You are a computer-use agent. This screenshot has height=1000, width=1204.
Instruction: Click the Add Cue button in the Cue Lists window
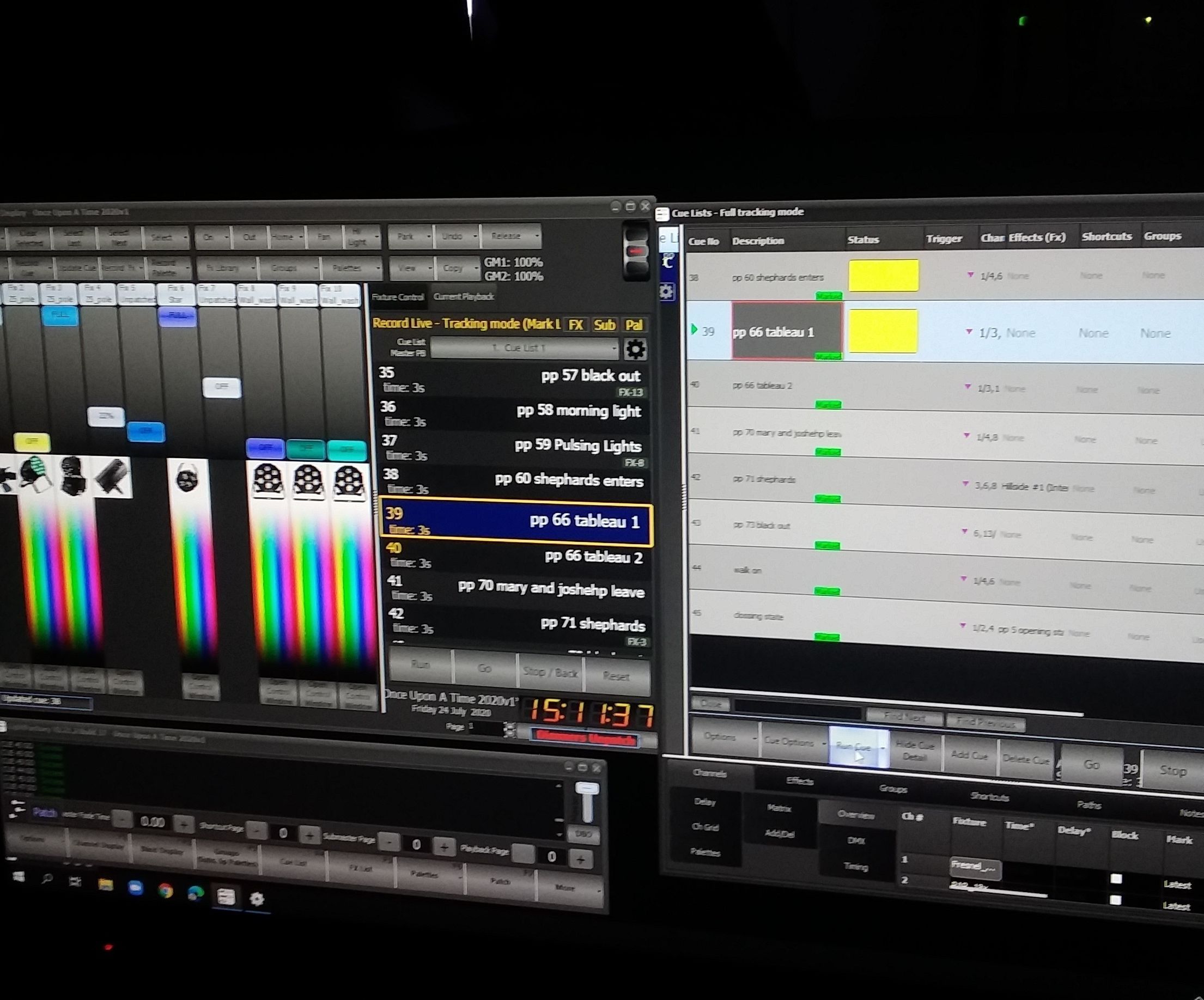pos(970,755)
